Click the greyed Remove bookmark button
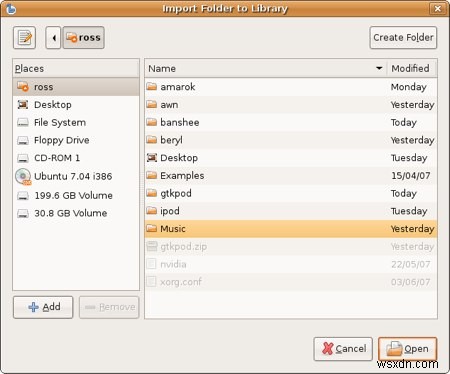The width and height of the screenshot is (450, 374). coord(109,307)
